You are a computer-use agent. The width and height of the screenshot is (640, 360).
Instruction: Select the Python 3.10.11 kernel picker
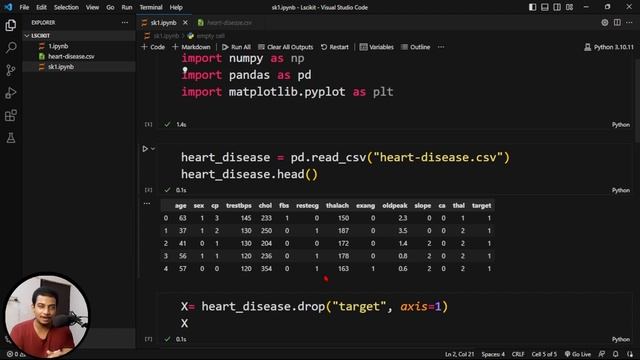[x=609, y=47]
